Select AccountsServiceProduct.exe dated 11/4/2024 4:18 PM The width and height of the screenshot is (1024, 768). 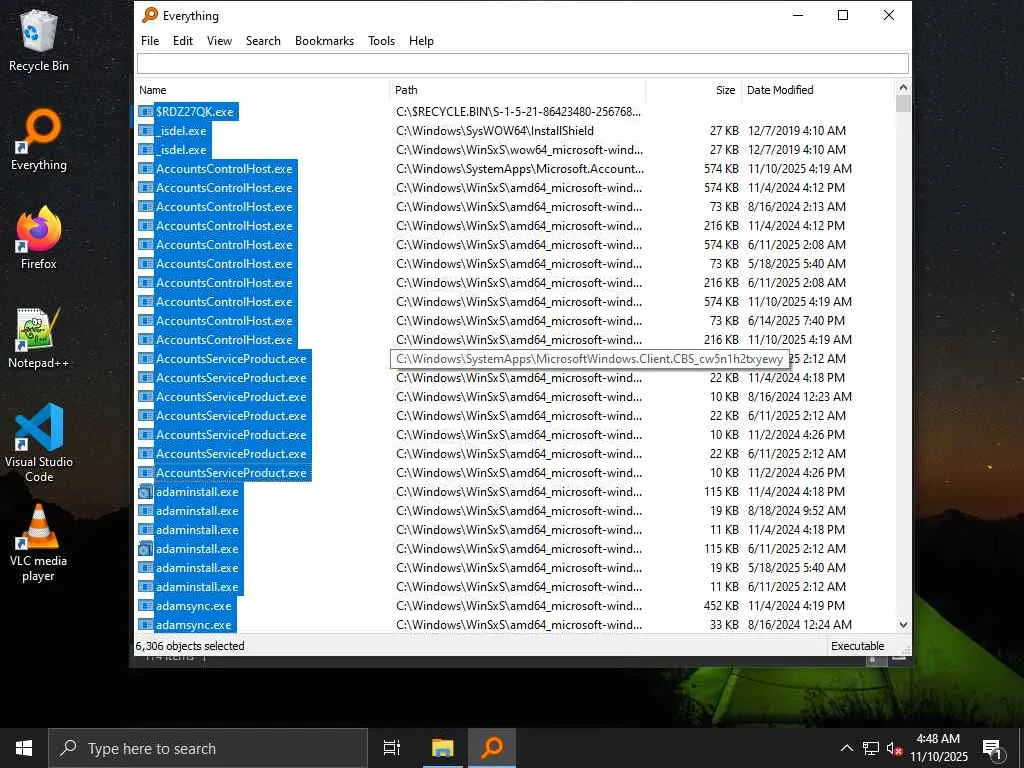[x=231, y=377]
